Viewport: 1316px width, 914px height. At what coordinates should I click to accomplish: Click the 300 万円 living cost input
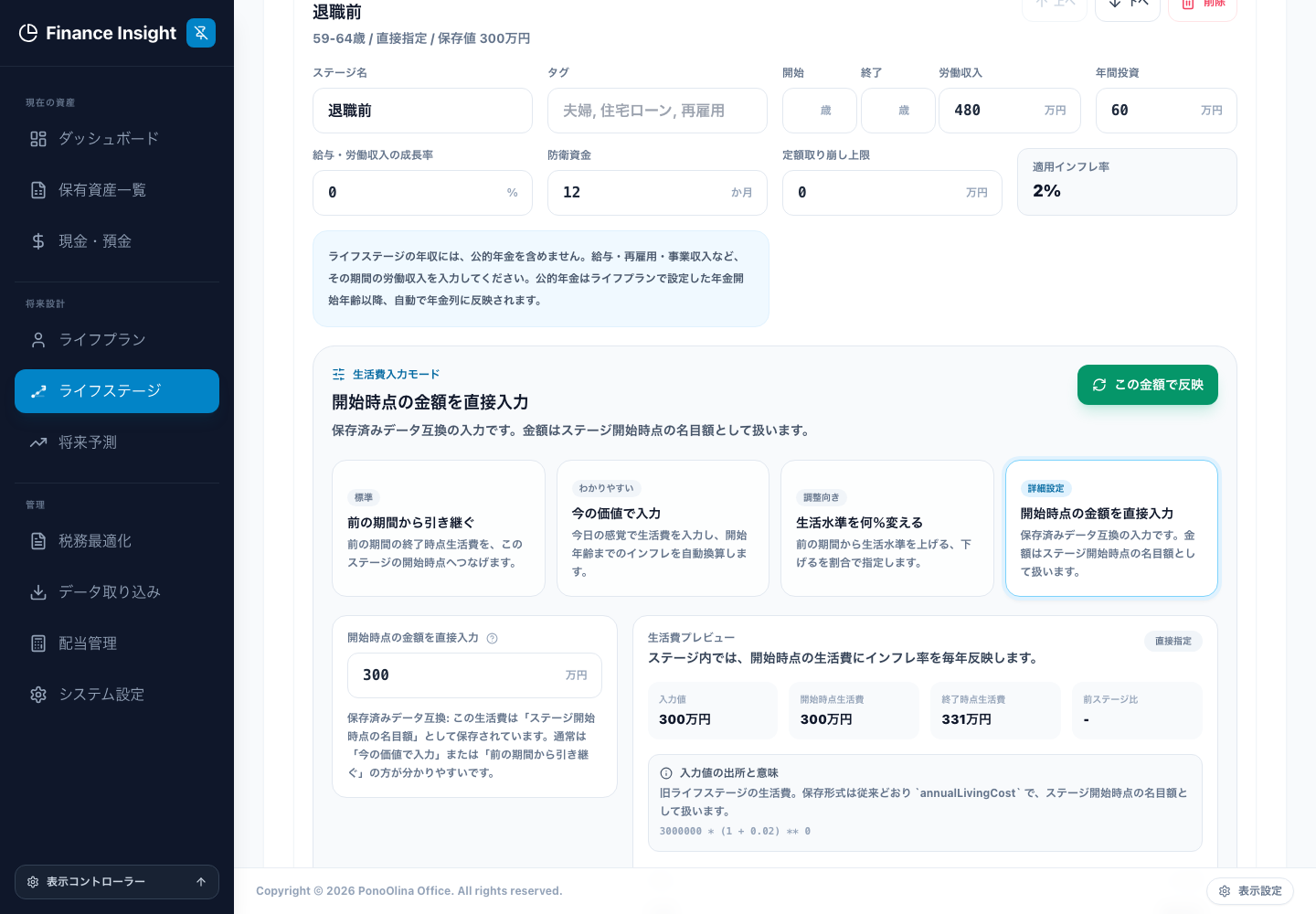(x=474, y=675)
